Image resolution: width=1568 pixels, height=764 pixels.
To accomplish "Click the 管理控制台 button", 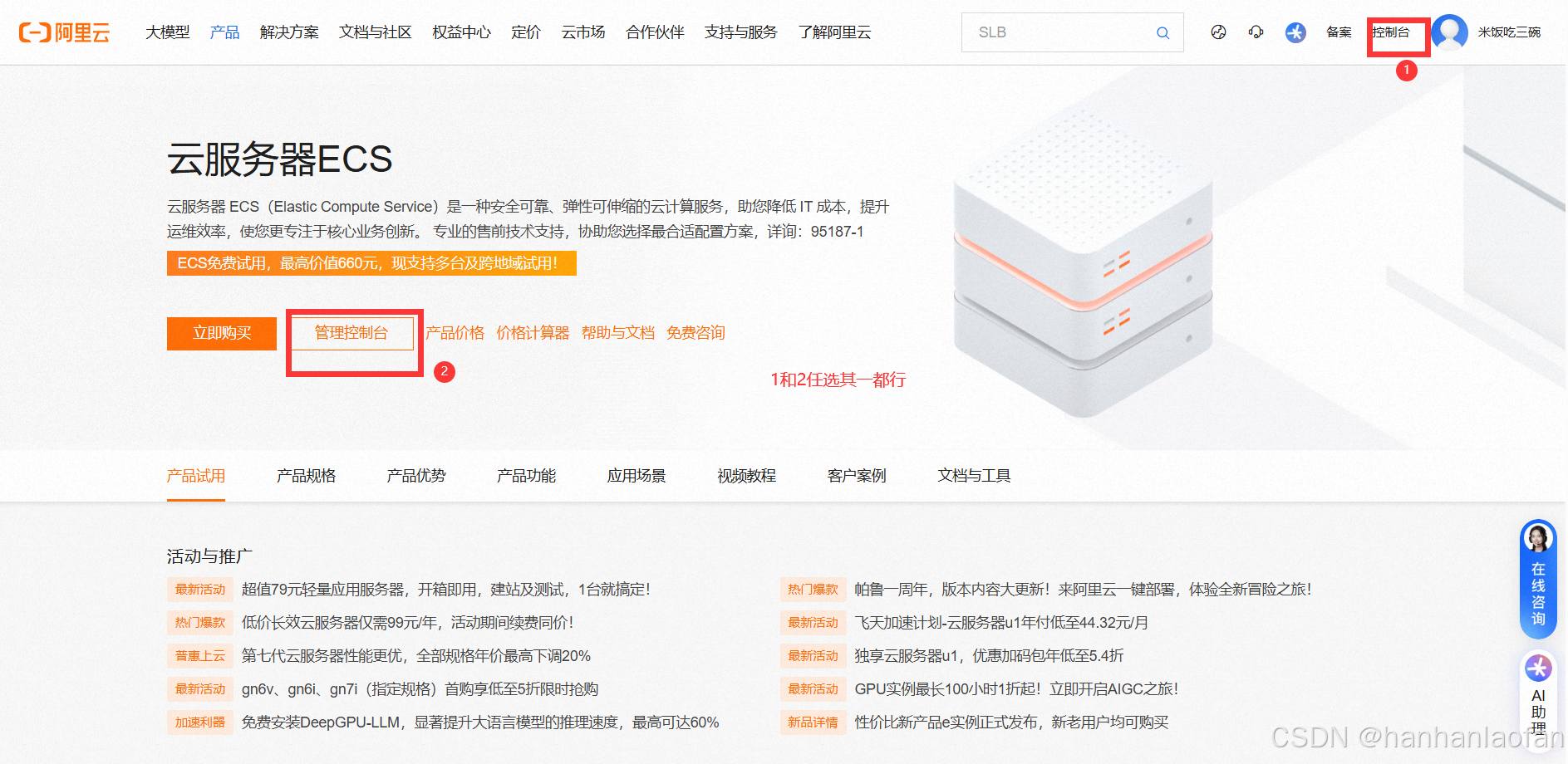I will (351, 333).
